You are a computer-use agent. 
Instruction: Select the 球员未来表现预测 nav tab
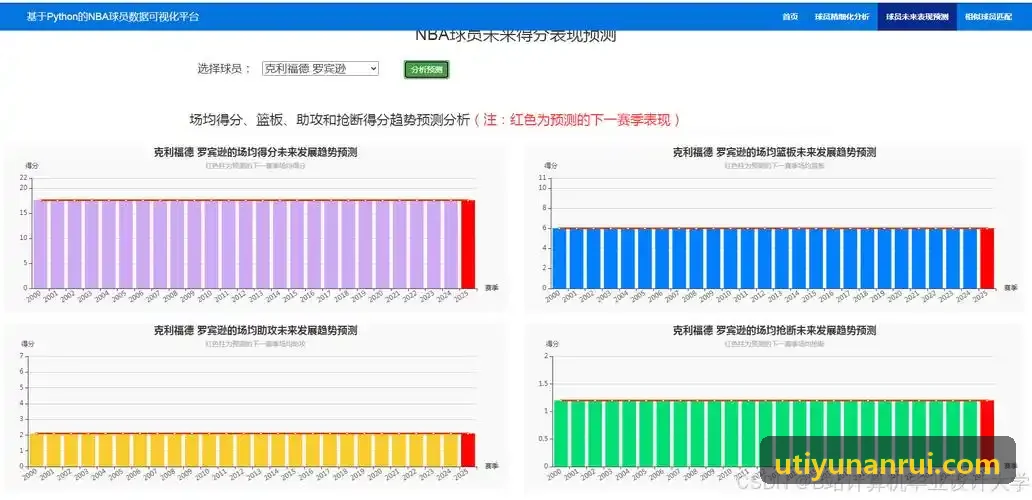coord(917,17)
